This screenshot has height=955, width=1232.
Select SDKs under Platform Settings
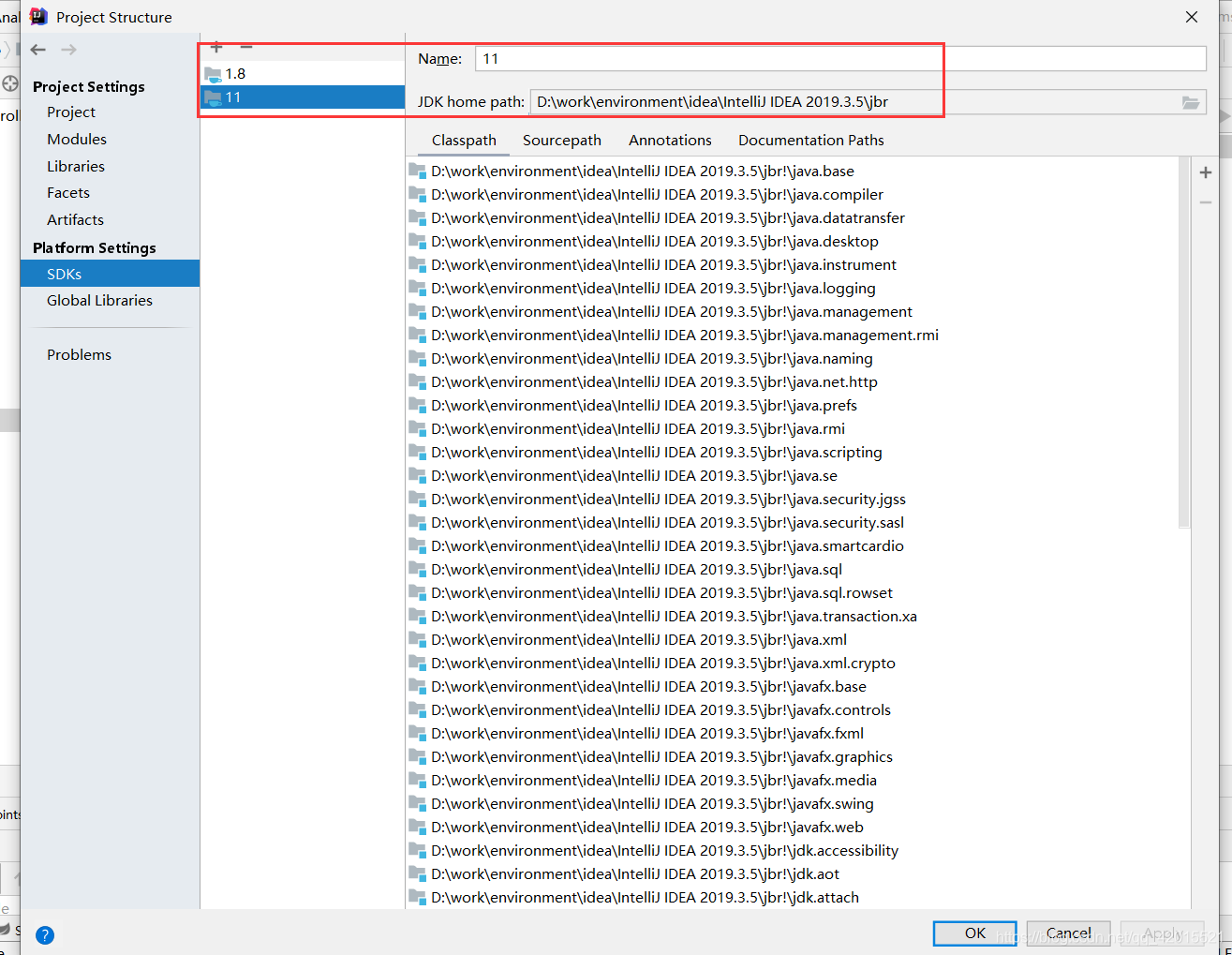(x=110, y=274)
